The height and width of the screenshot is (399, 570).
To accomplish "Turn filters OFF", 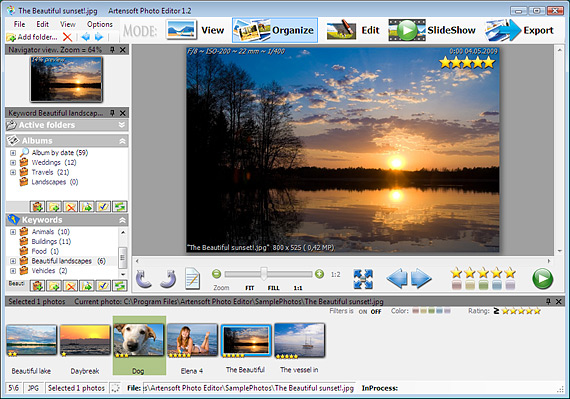I will click(376, 312).
